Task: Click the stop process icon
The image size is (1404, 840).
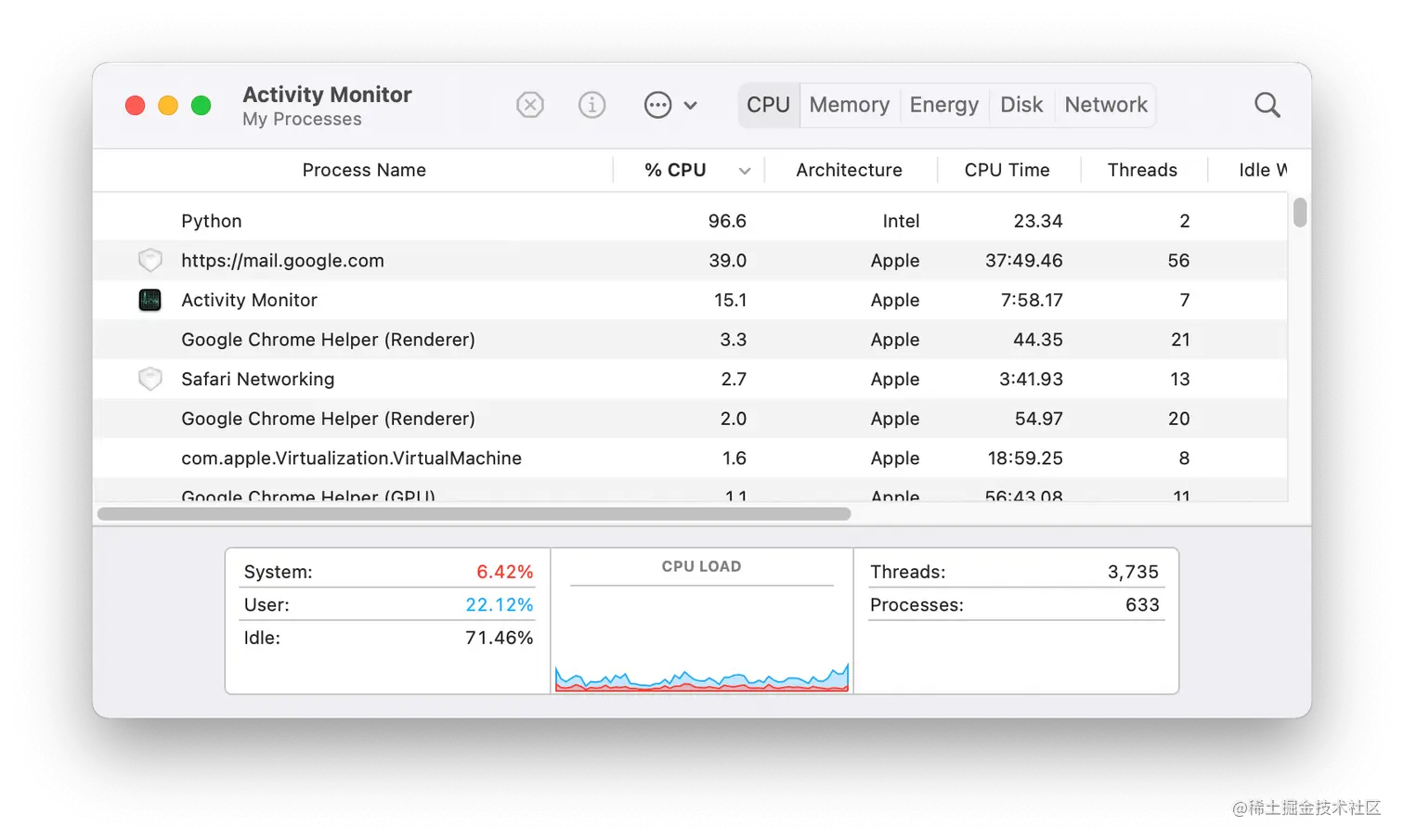Action: pos(530,105)
